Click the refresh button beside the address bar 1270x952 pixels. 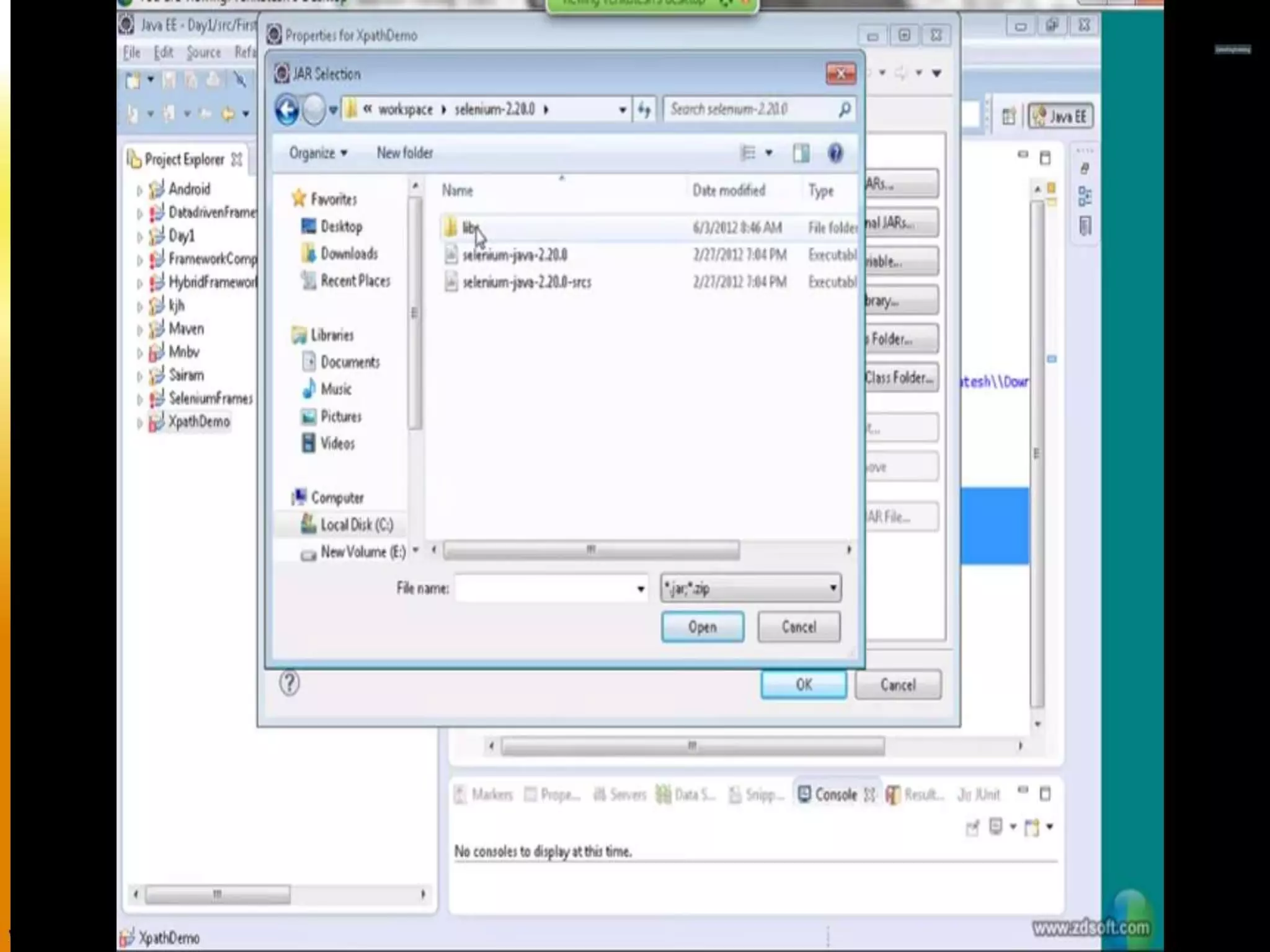(644, 110)
